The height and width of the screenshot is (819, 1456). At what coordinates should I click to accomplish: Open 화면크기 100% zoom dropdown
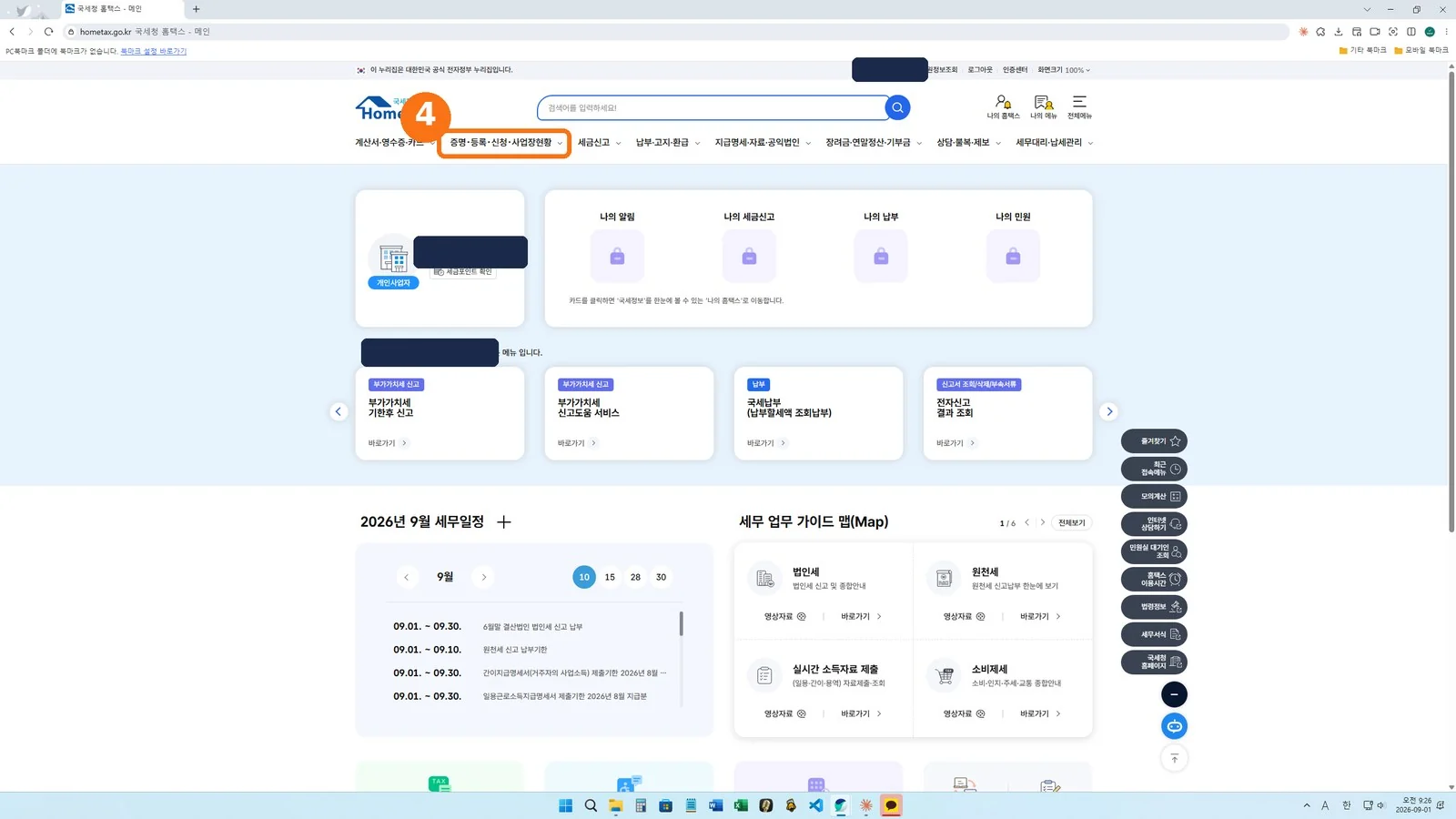[x=1064, y=70]
